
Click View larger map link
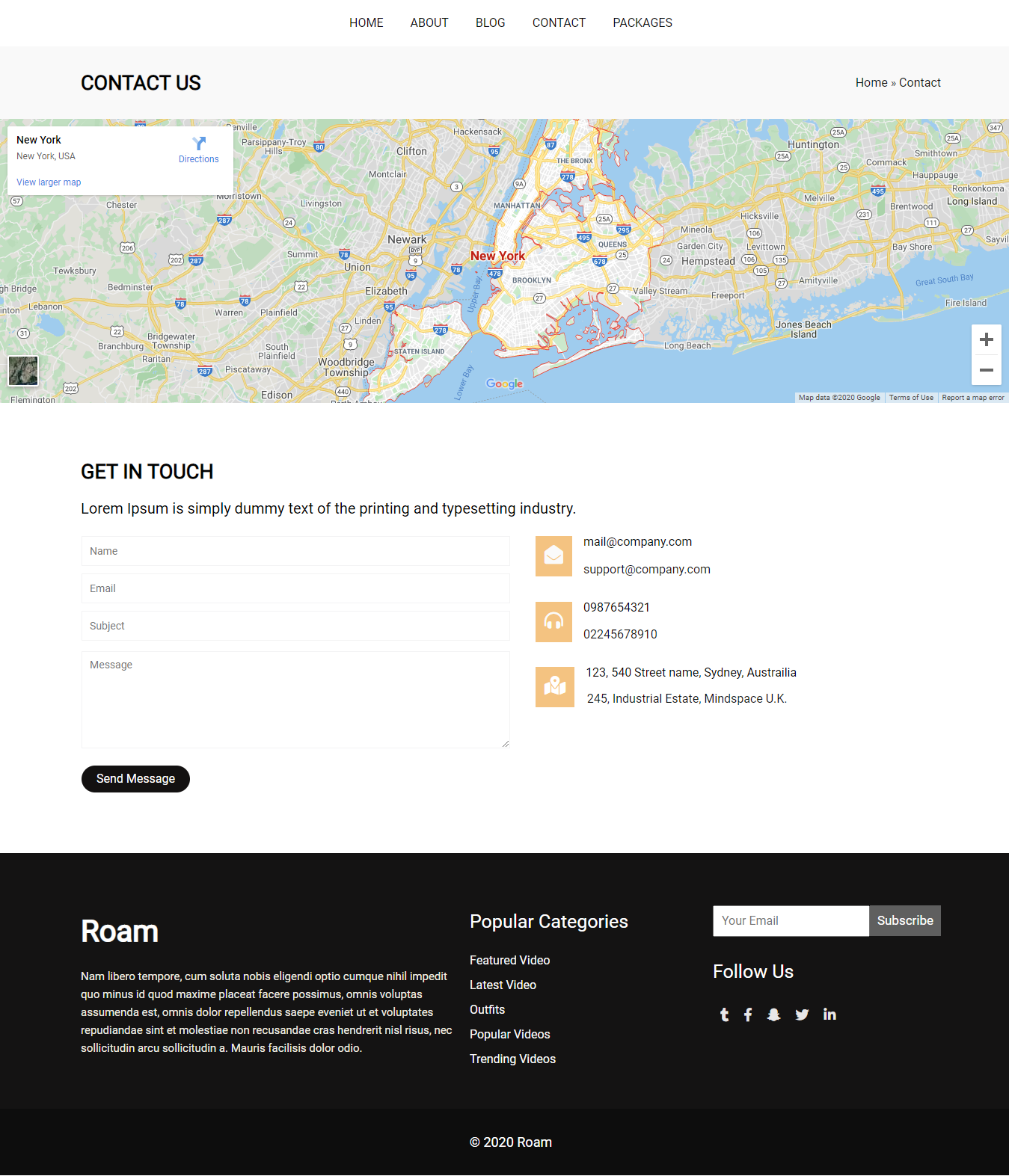(49, 182)
